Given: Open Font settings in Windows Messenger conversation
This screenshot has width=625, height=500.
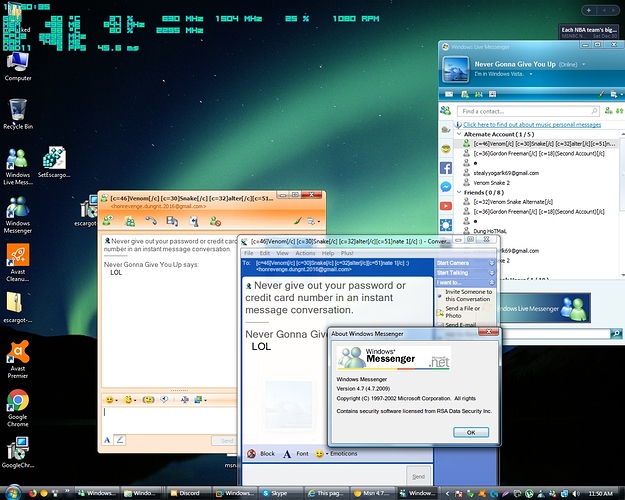Looking at the screenshot, I should [x=296, y=454].
